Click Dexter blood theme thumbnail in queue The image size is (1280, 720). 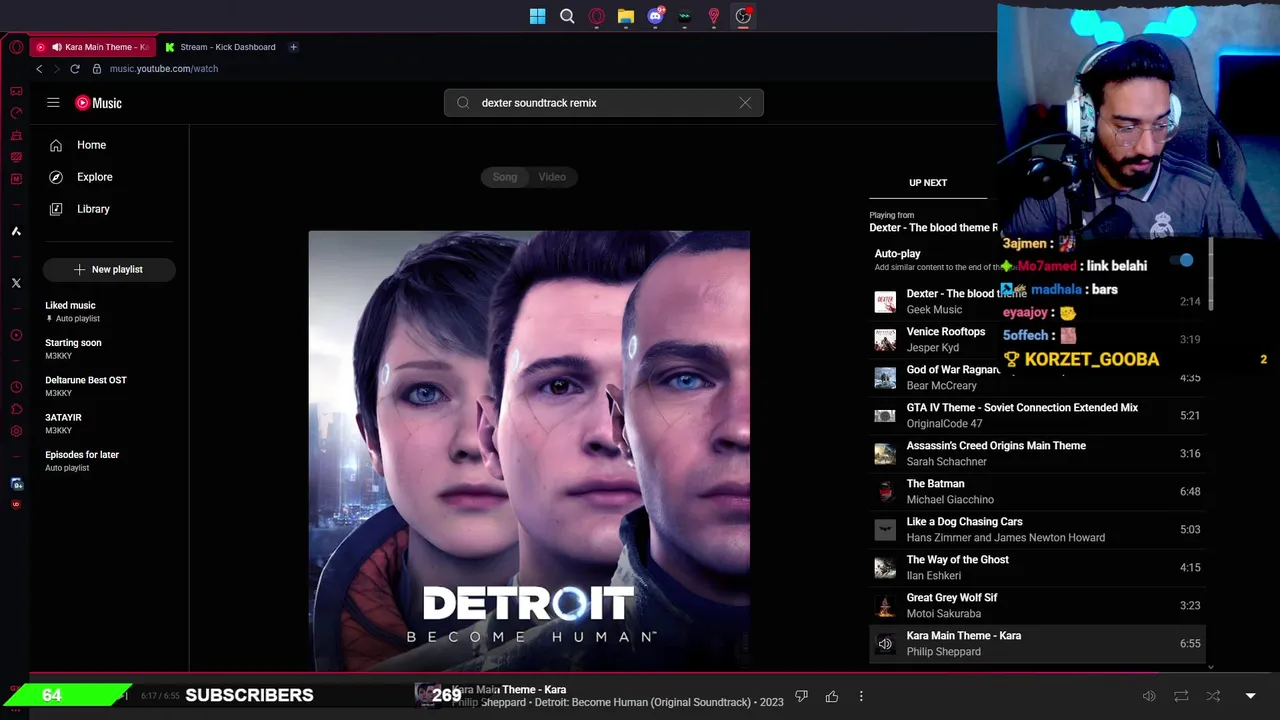tap(885, 302)
